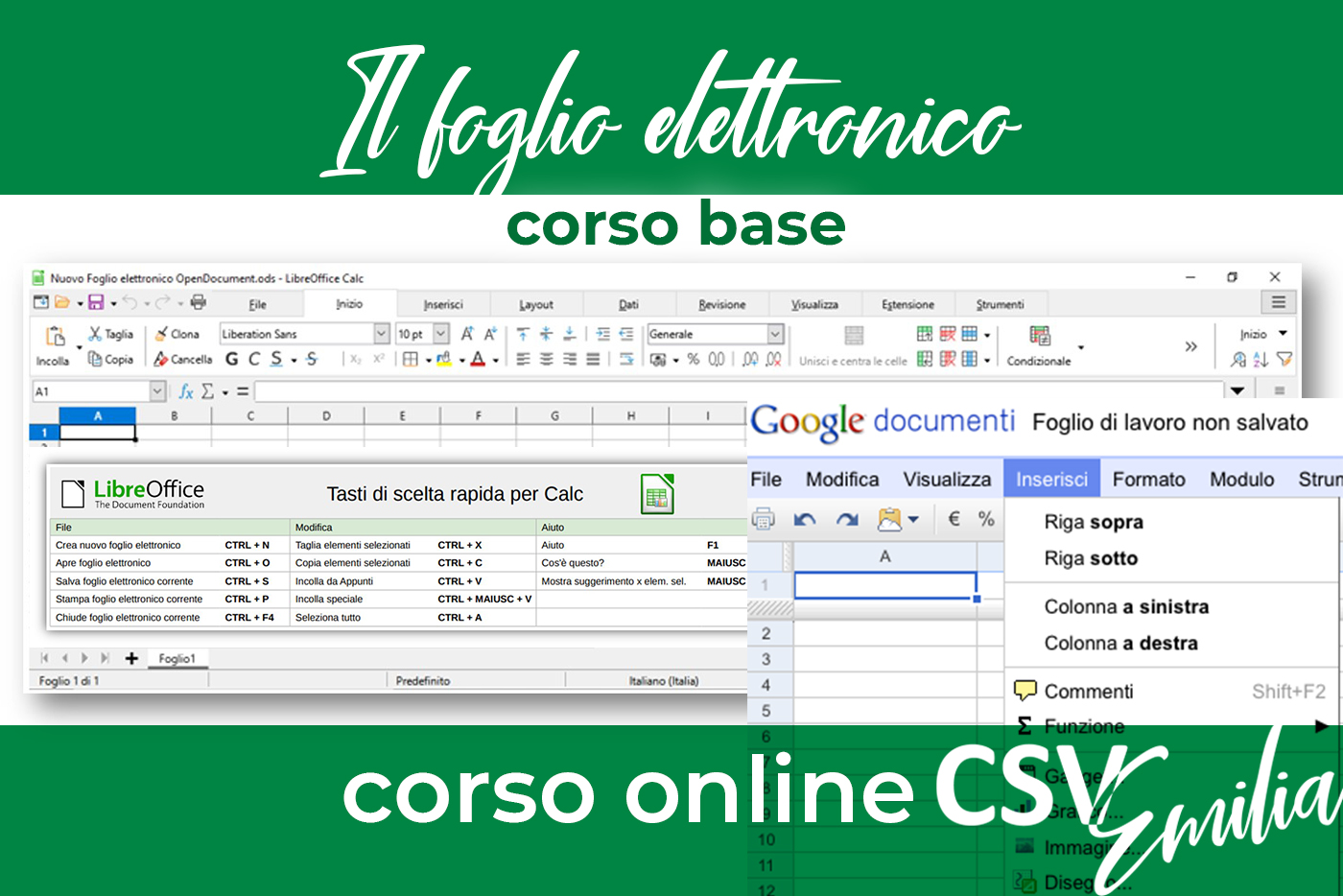
Task: Switch to the Inserisci tab in LibreOffice
Action: pyautogui.click(x=443, y=304)
